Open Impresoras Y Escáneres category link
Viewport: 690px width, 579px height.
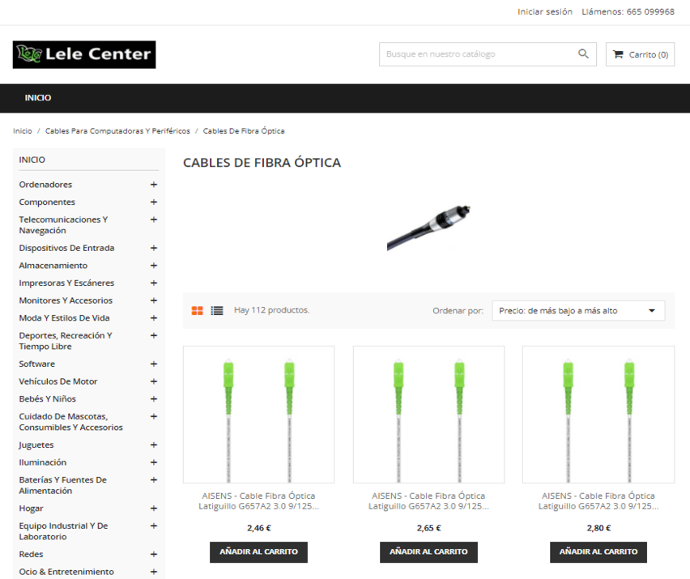click(66, 283)
